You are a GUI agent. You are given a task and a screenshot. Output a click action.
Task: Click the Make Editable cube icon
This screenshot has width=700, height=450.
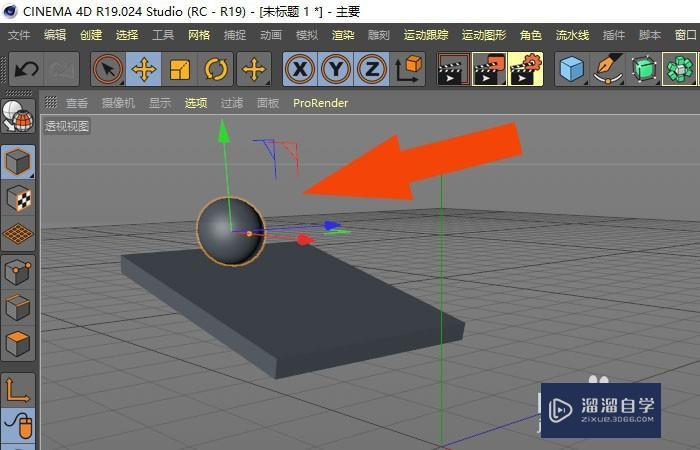pos(18,162)
